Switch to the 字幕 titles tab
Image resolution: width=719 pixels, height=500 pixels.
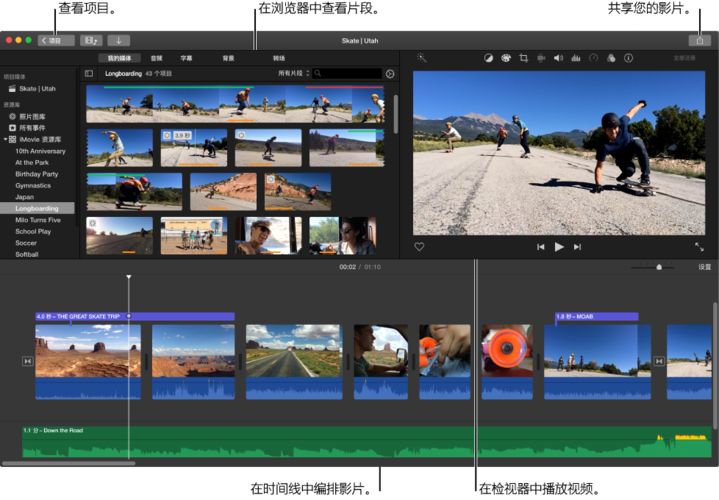[186, 58]
